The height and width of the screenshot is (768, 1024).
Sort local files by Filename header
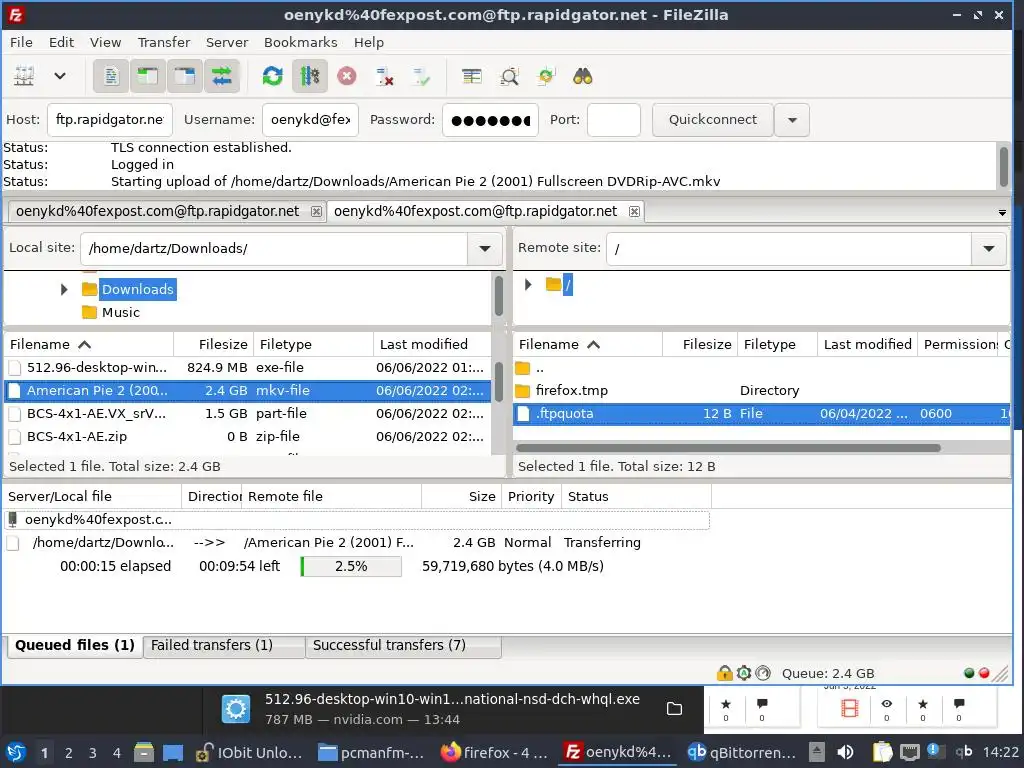(x=89, y=345)
